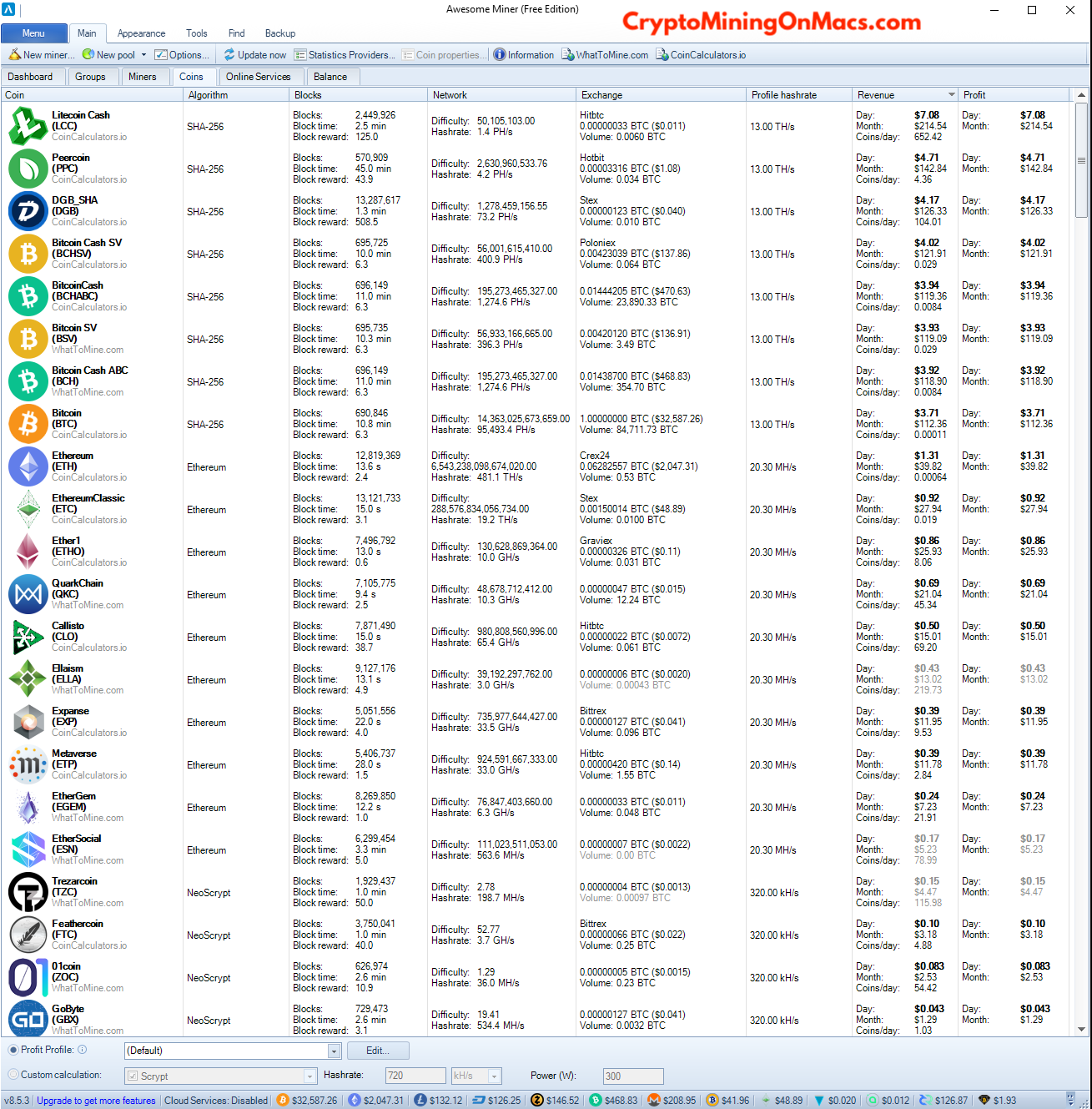1092x1109 pixels.
Task: Select the Bitcoin (BTC) coin row name
Action: [x=67, y=418]
